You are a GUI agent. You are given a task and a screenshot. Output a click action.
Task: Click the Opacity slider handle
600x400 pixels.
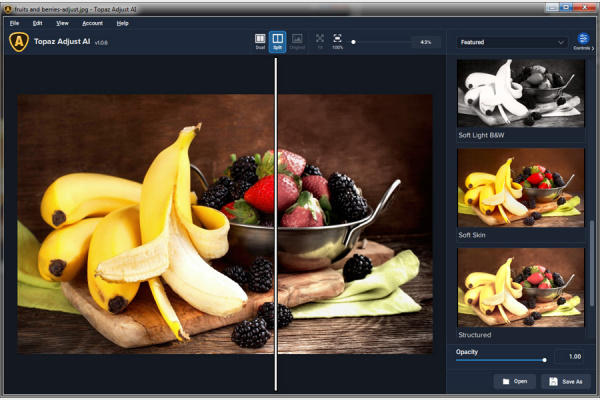point(544,360)
